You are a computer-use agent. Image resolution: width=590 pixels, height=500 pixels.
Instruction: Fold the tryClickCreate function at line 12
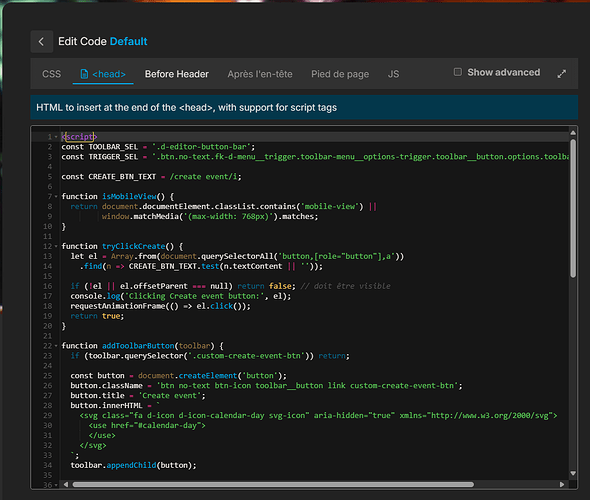pos(56,246)
